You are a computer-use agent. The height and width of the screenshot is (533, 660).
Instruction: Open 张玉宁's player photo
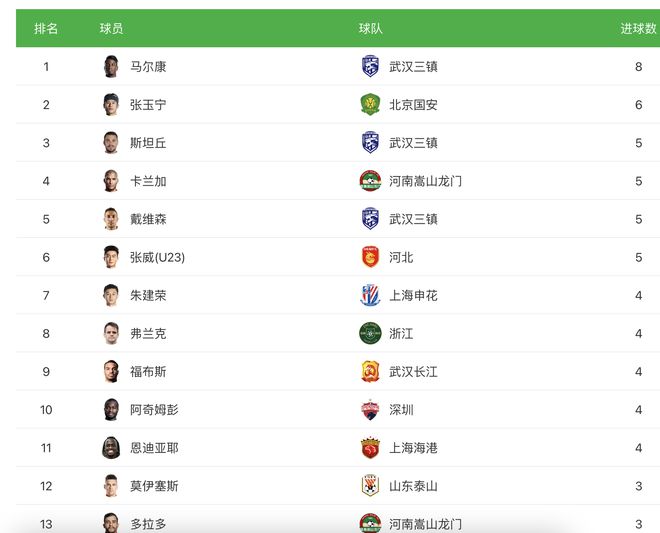coord(111,104)
